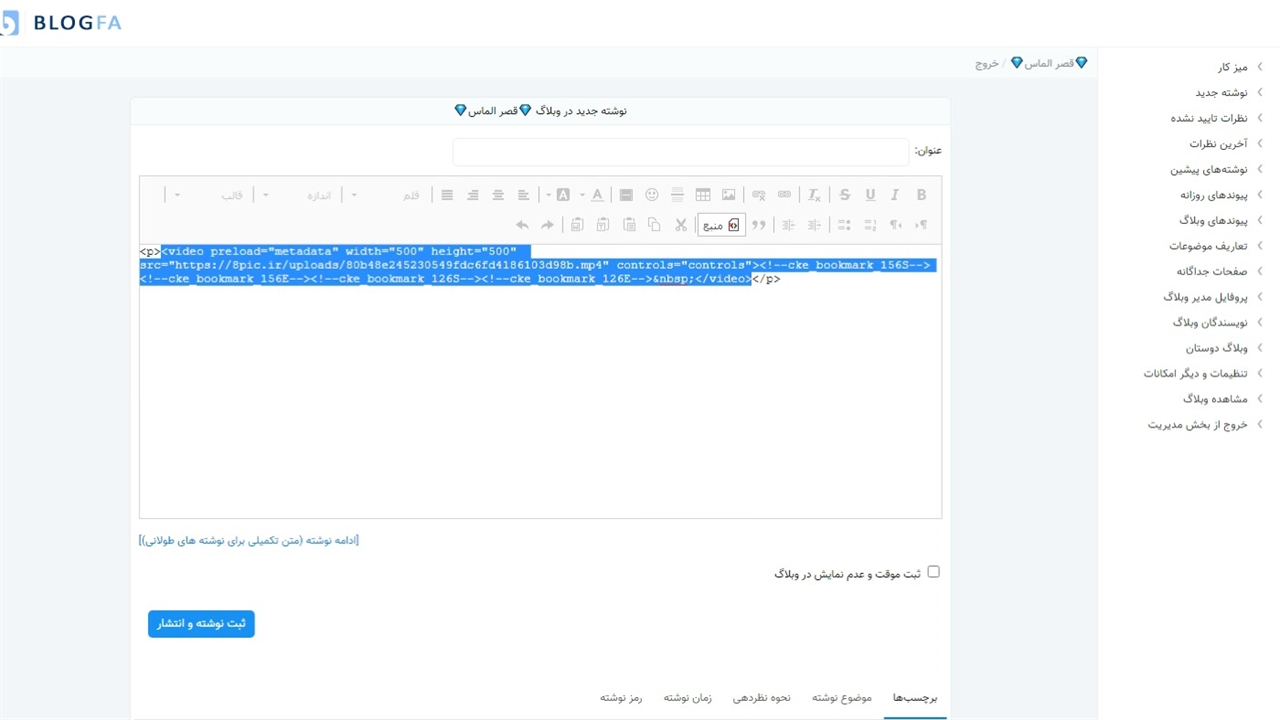Insert an image using the picture icon
This screenshot has height=720, width=1280.
coord(729,195)
